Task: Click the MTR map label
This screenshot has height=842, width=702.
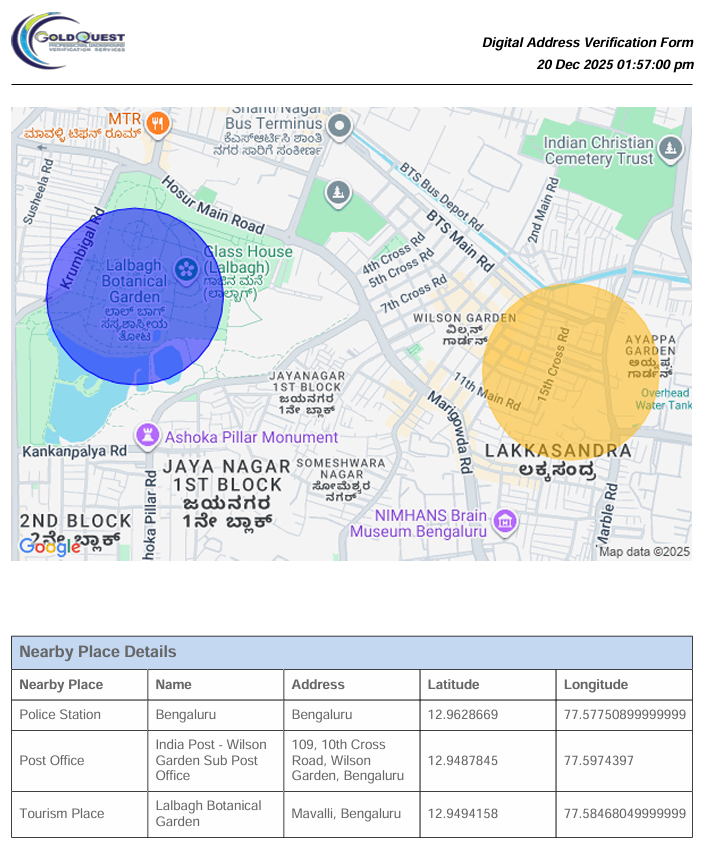Action: click(125, 119)
